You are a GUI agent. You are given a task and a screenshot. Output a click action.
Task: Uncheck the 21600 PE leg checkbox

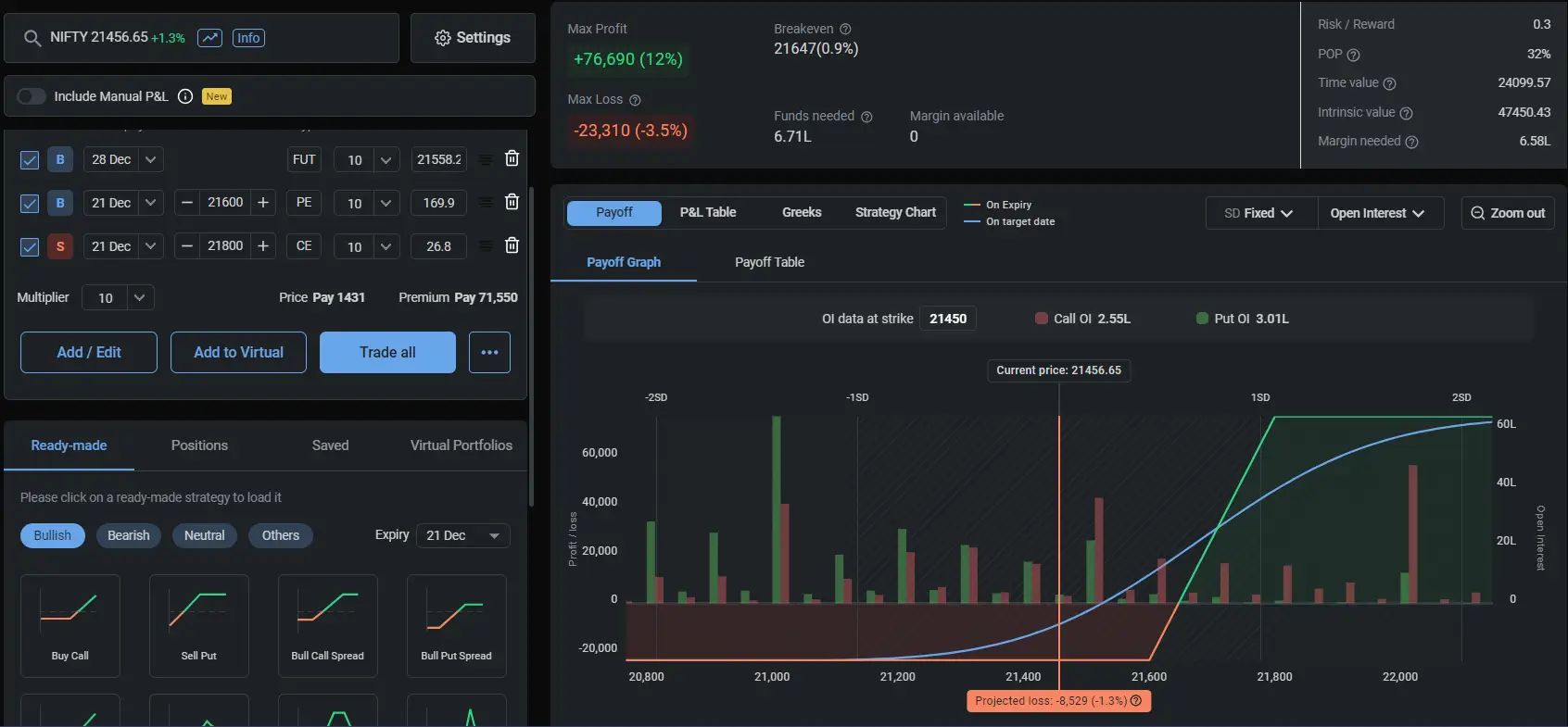[30, 204]
